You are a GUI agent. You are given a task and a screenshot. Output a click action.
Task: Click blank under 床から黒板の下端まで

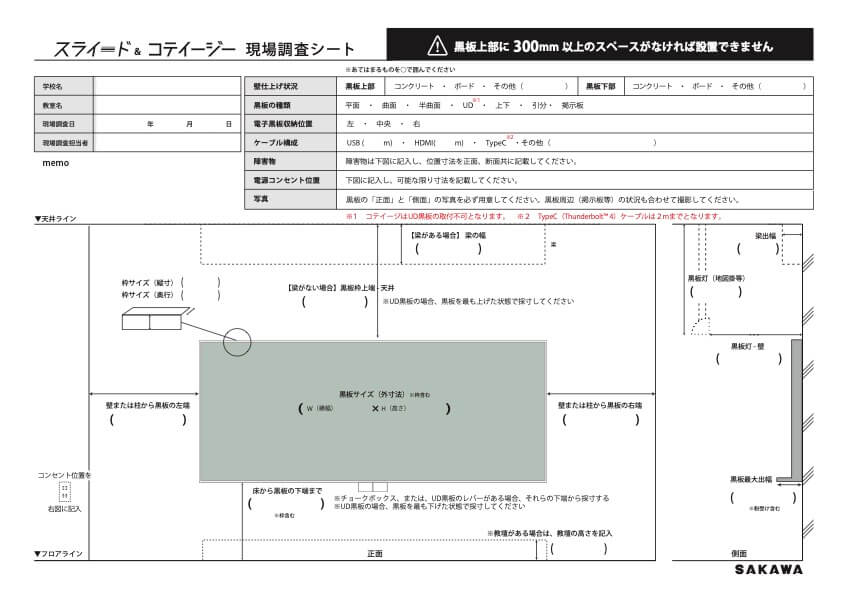286,503
